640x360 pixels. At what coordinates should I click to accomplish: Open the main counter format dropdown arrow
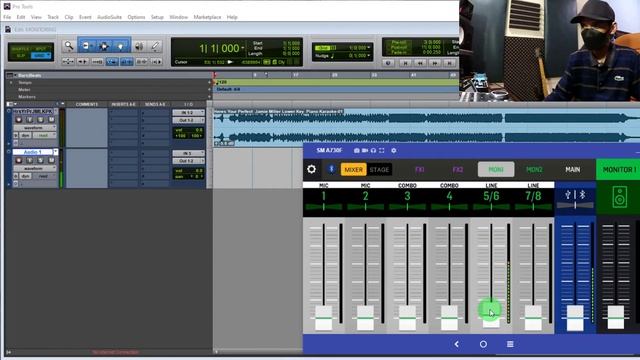(243, 48)
